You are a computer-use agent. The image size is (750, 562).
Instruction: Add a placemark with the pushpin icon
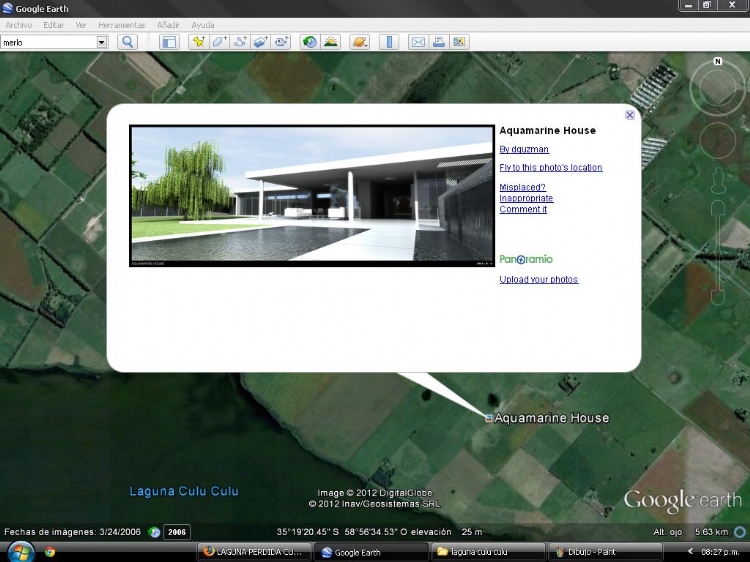(x=198, y=42)
